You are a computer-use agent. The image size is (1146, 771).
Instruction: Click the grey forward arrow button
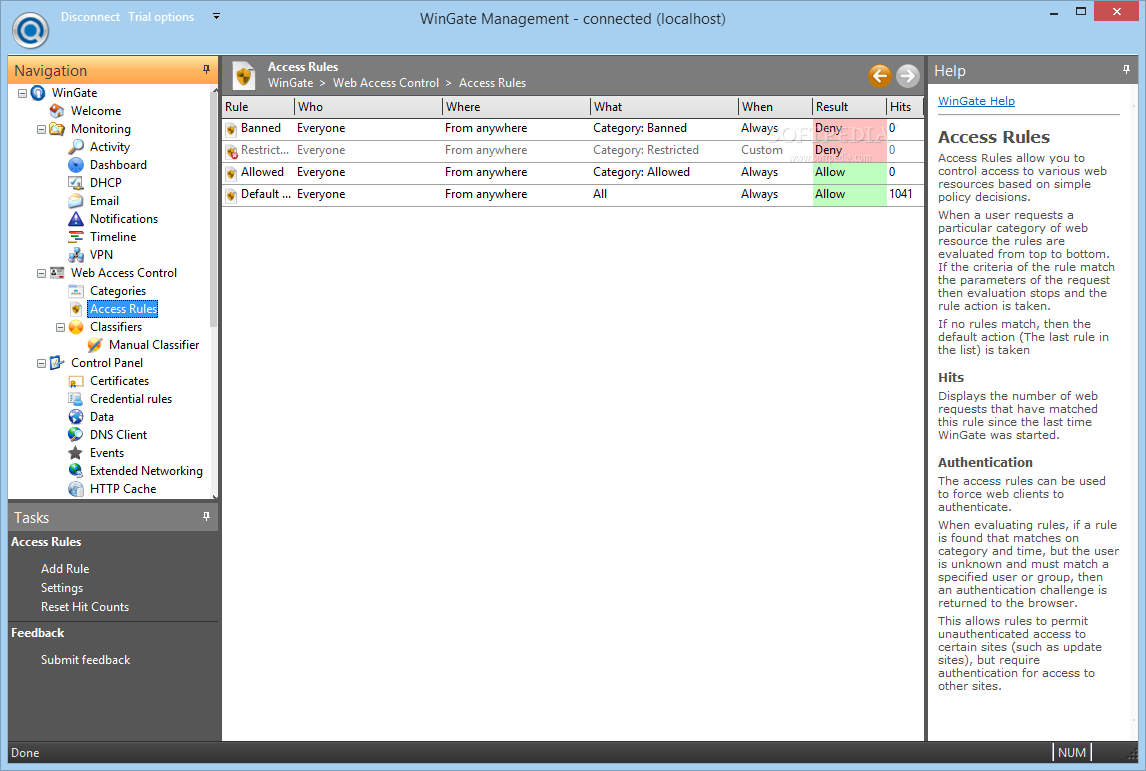pyautogui.click(x=908, y=75)
